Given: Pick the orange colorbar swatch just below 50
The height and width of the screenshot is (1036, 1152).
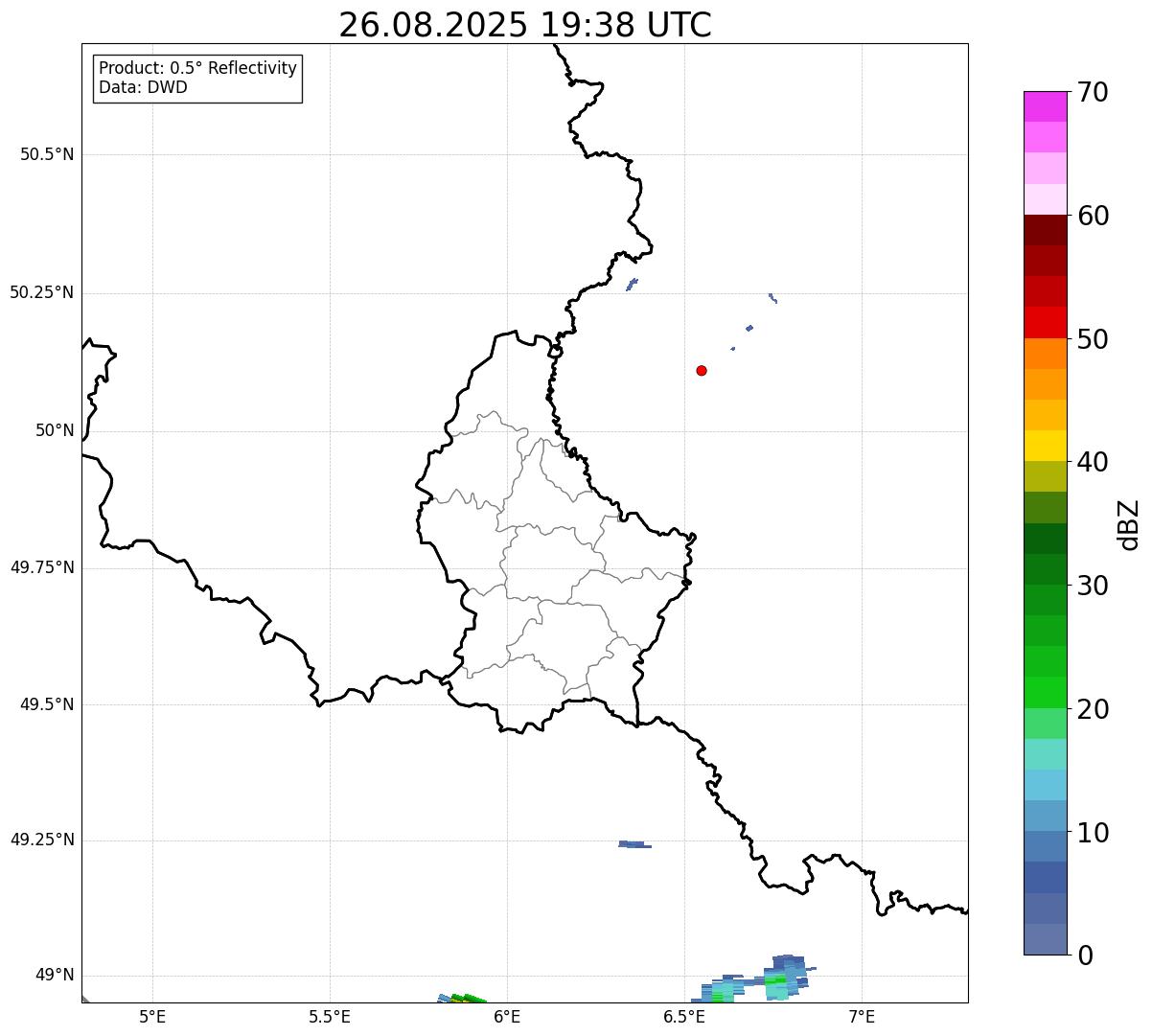Looking at the screenshot, I should 1045,353.
